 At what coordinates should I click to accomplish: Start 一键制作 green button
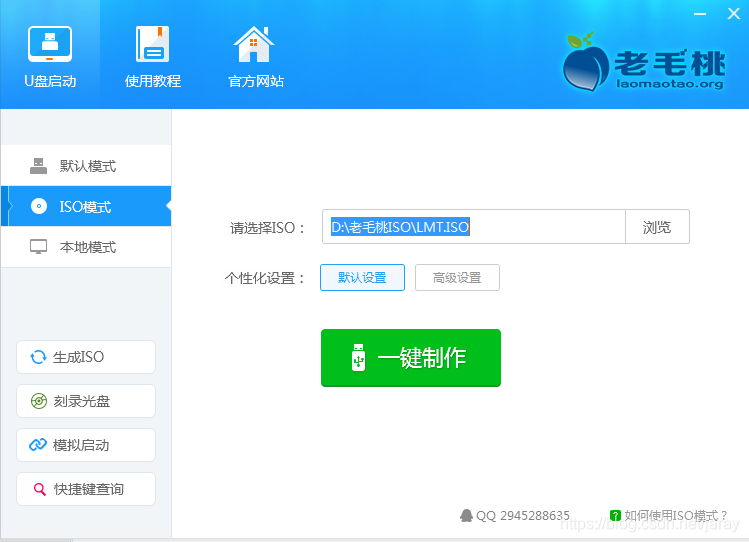pos(411,358)
